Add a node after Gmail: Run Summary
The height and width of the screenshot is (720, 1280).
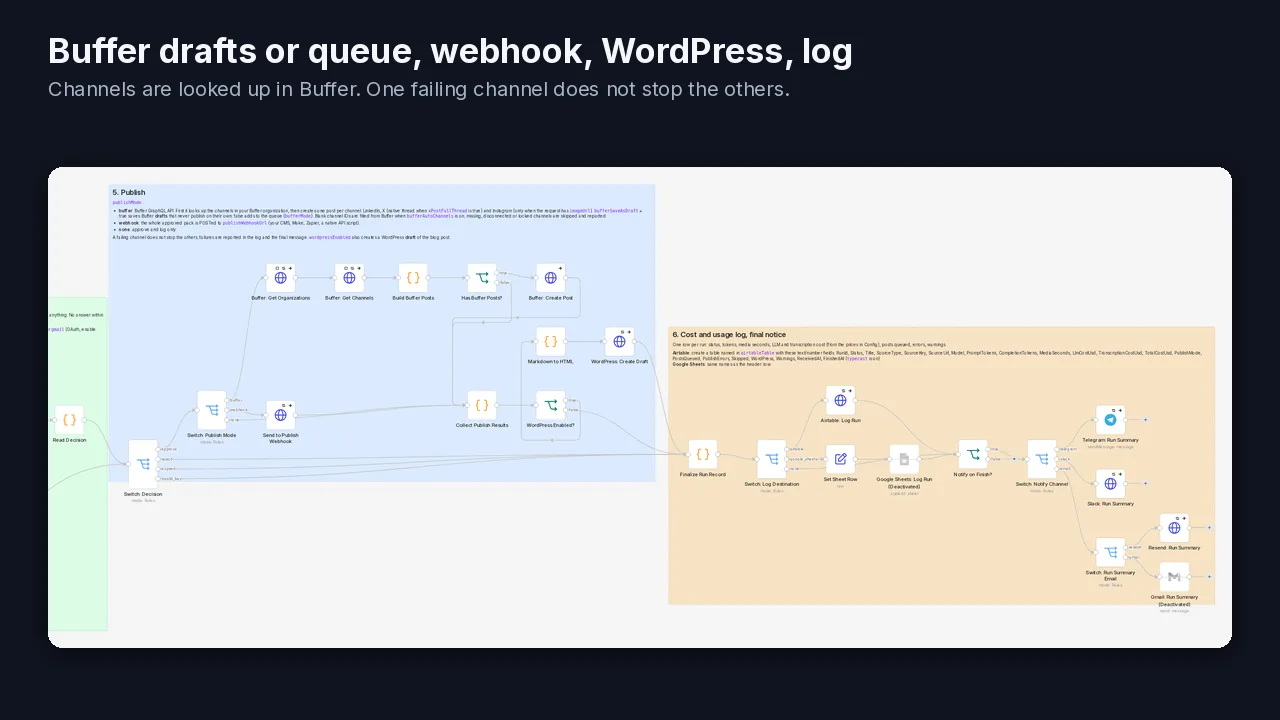point(1210,577)
